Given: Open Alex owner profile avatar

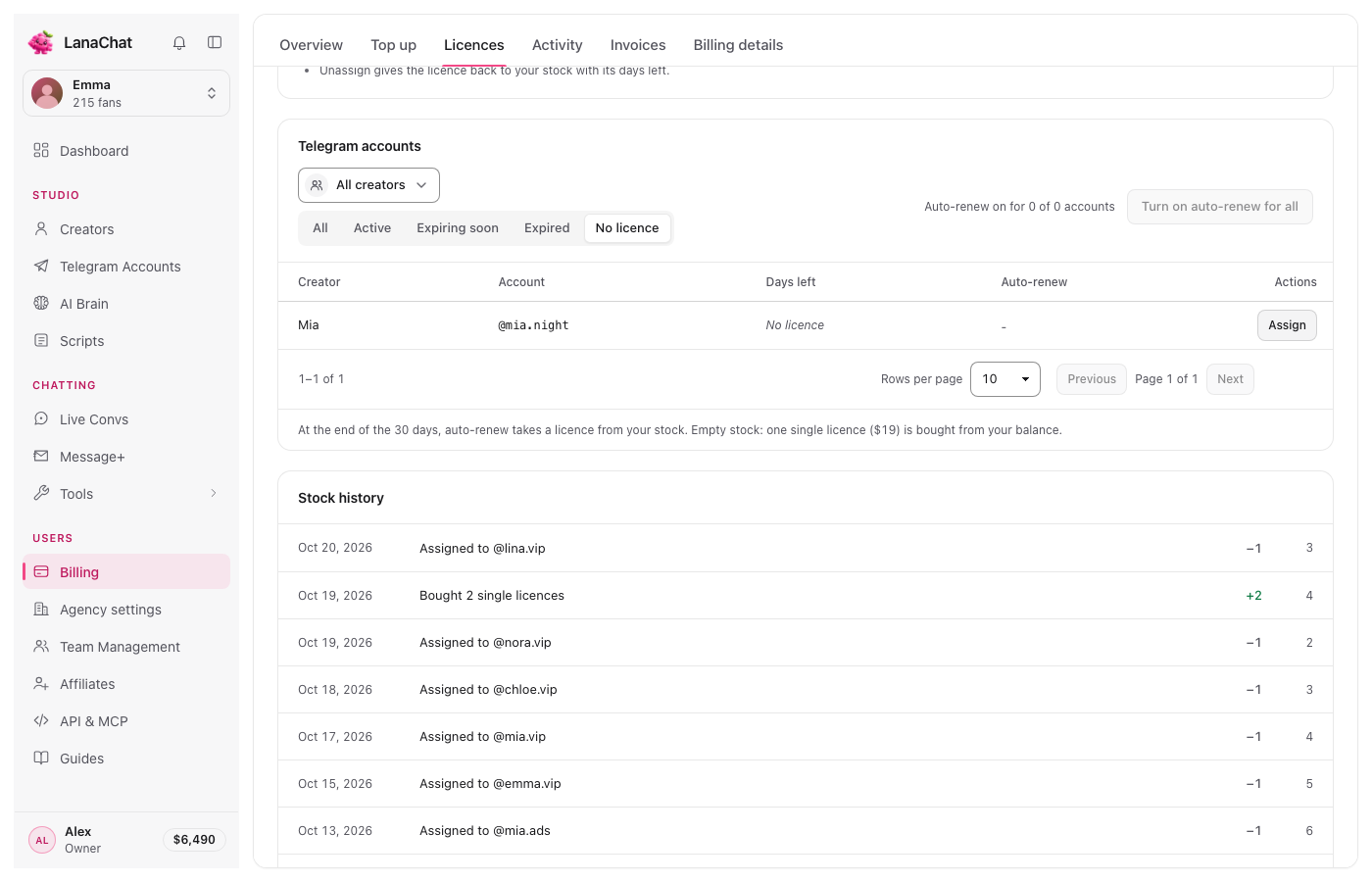Looking at the screenshot, I should pyautogui.click(x=42, y=840).
